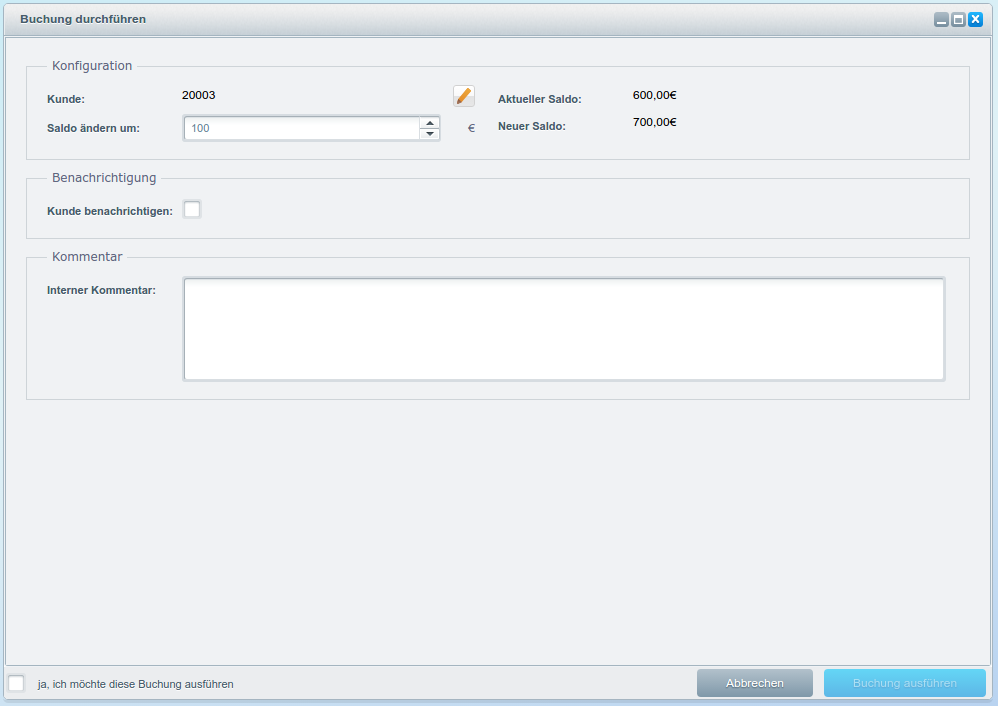
Task: Decrease the balance amount with down arrow
Action: pyautogui.click(x=429, y=134)
